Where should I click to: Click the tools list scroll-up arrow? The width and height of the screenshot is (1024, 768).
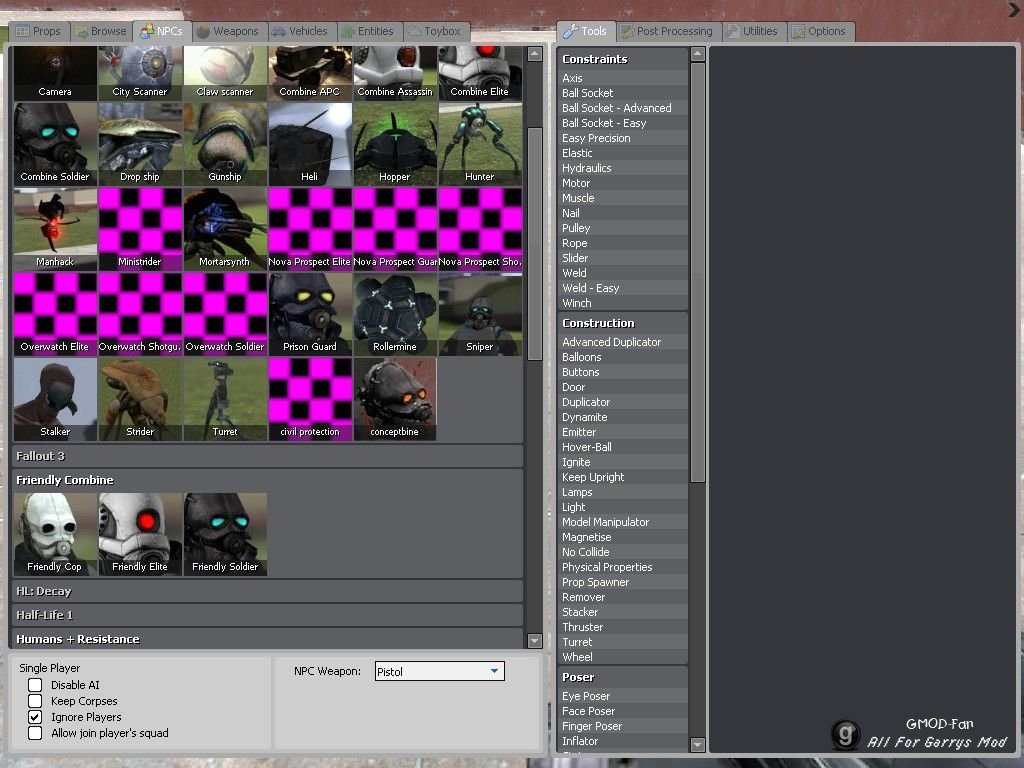pyautogui.click(x=697, y=54)
